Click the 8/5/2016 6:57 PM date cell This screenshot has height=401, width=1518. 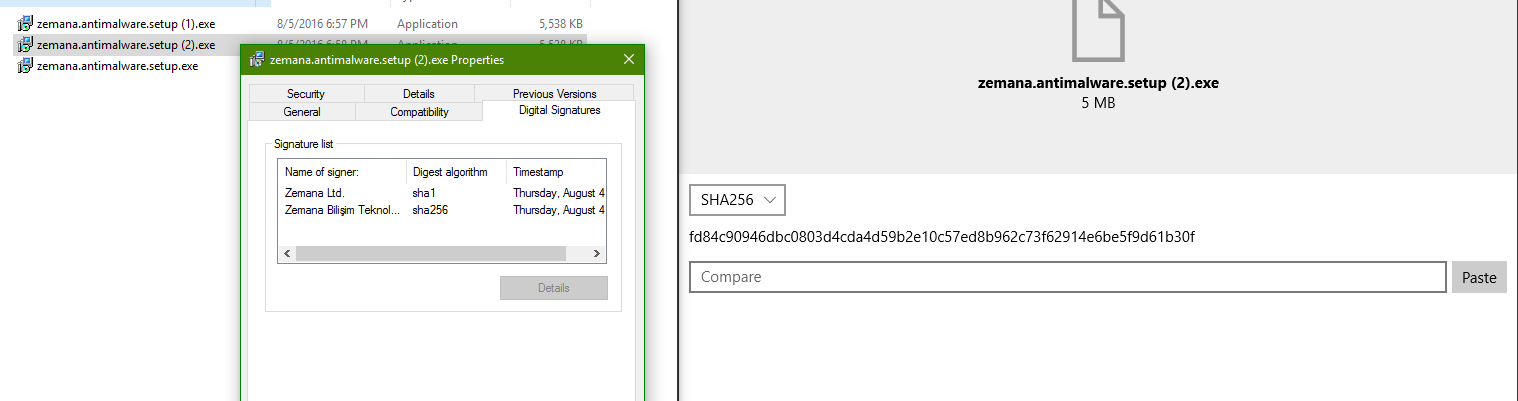click(322, 23)
